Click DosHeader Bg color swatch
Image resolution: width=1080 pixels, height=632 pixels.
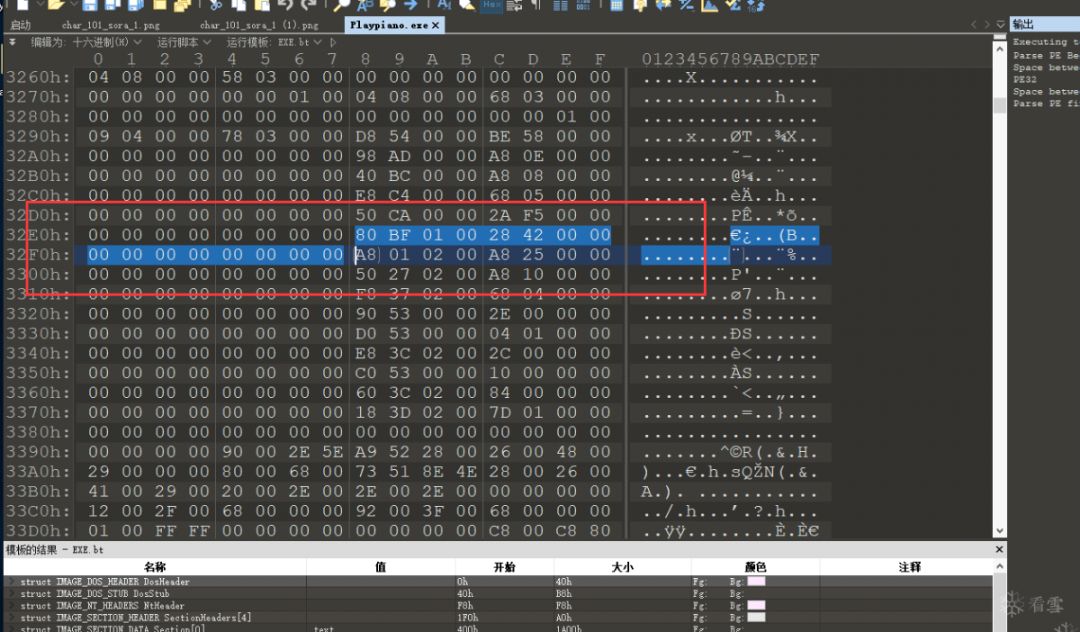756,582
